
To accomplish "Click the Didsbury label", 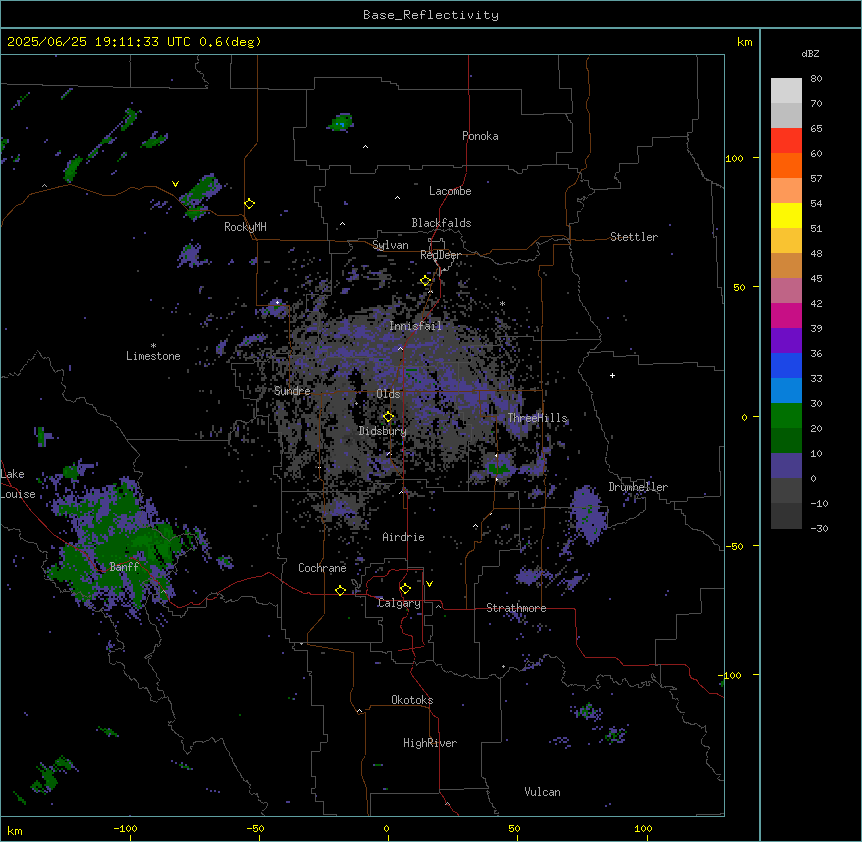I will 383,431.
